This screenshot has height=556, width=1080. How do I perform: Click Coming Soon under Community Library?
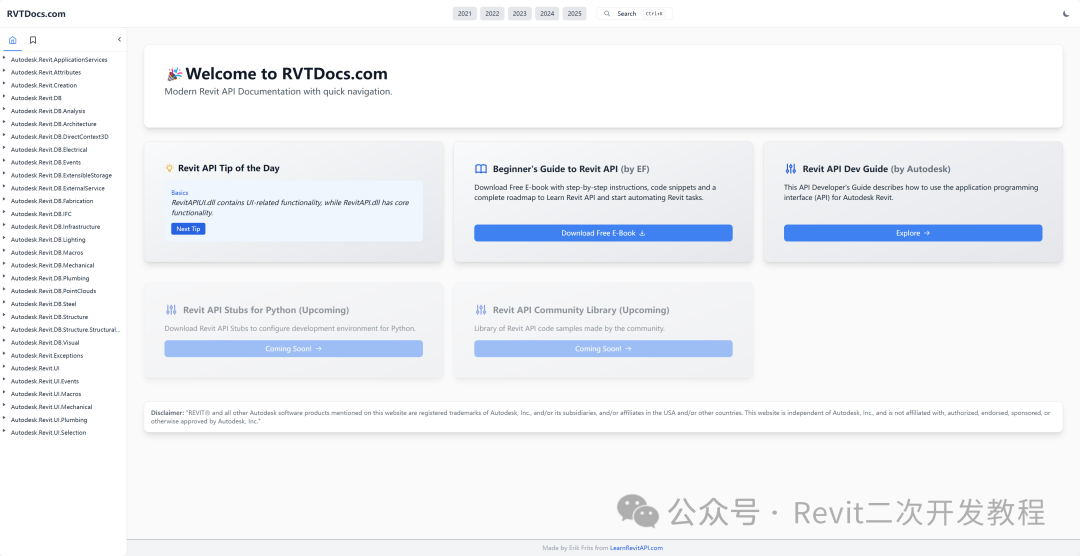[603, 349]
